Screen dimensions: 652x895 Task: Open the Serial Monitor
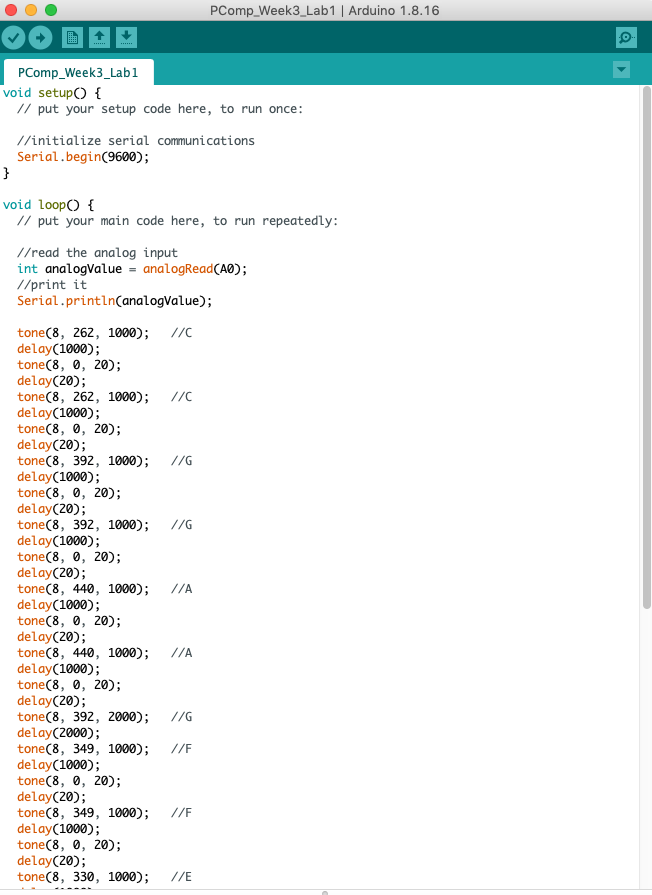626,38
